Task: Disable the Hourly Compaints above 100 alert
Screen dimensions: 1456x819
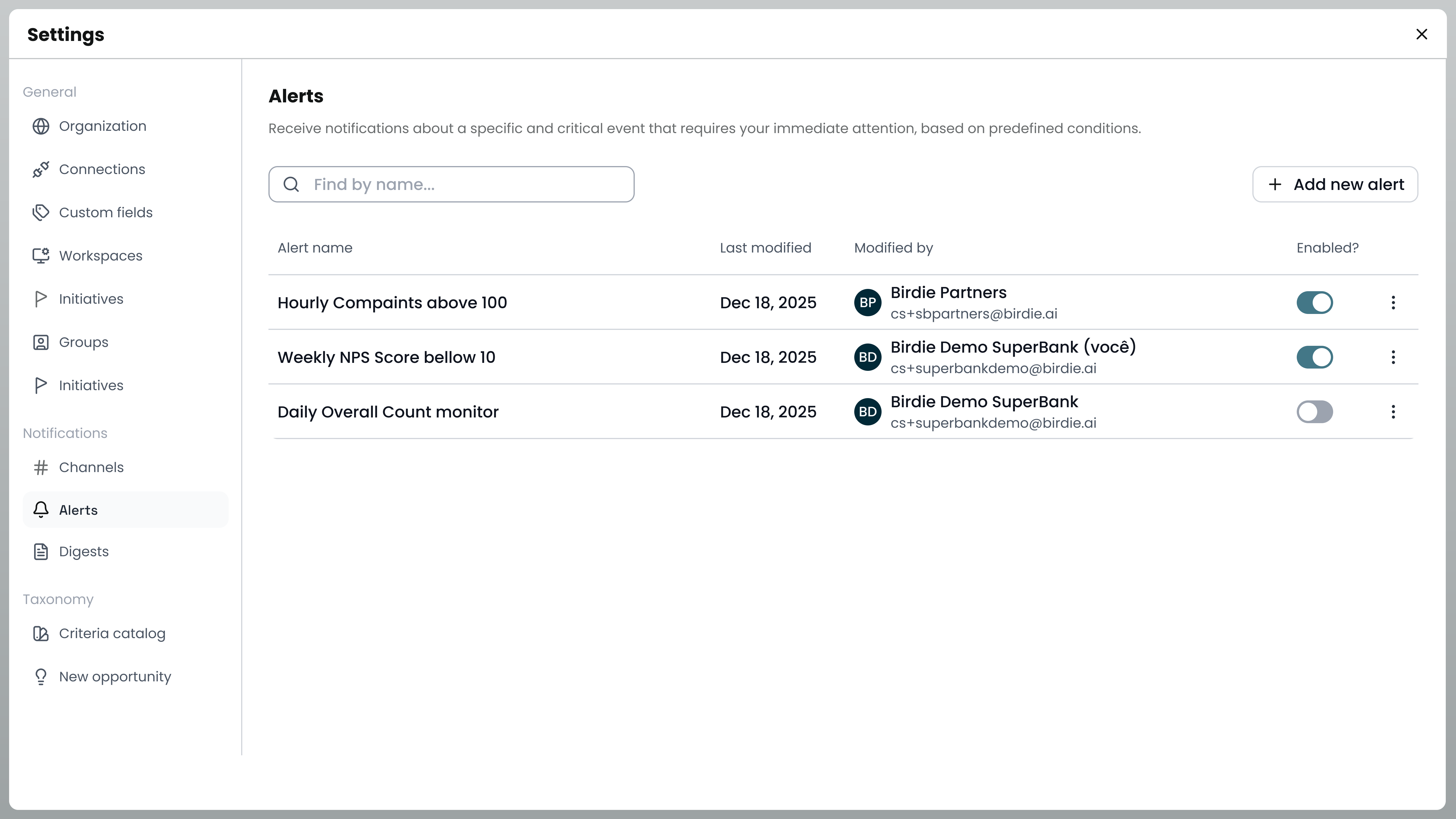Action: [x=1315, y=302]
